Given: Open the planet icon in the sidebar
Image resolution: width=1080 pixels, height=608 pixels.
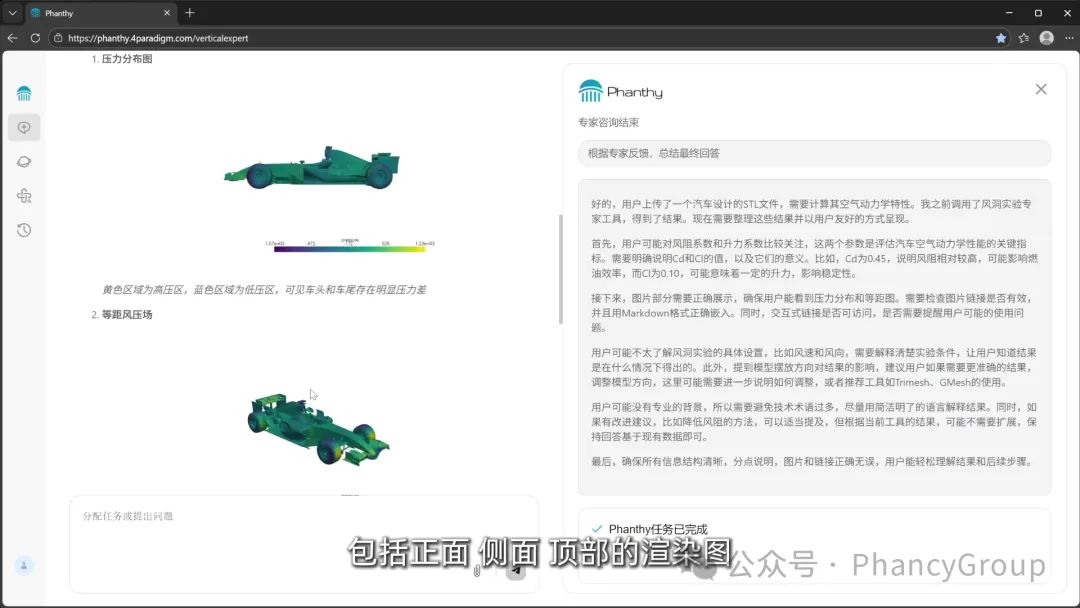Looking at the screenshot, I should [24, 161].
